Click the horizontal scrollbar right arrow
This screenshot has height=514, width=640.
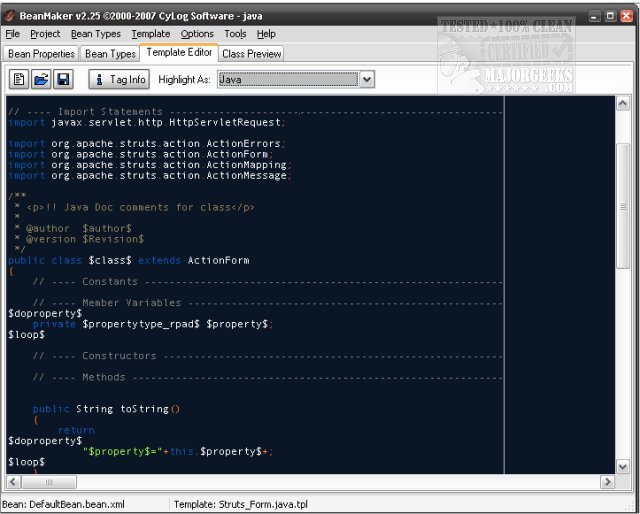[x=606, y=482]
